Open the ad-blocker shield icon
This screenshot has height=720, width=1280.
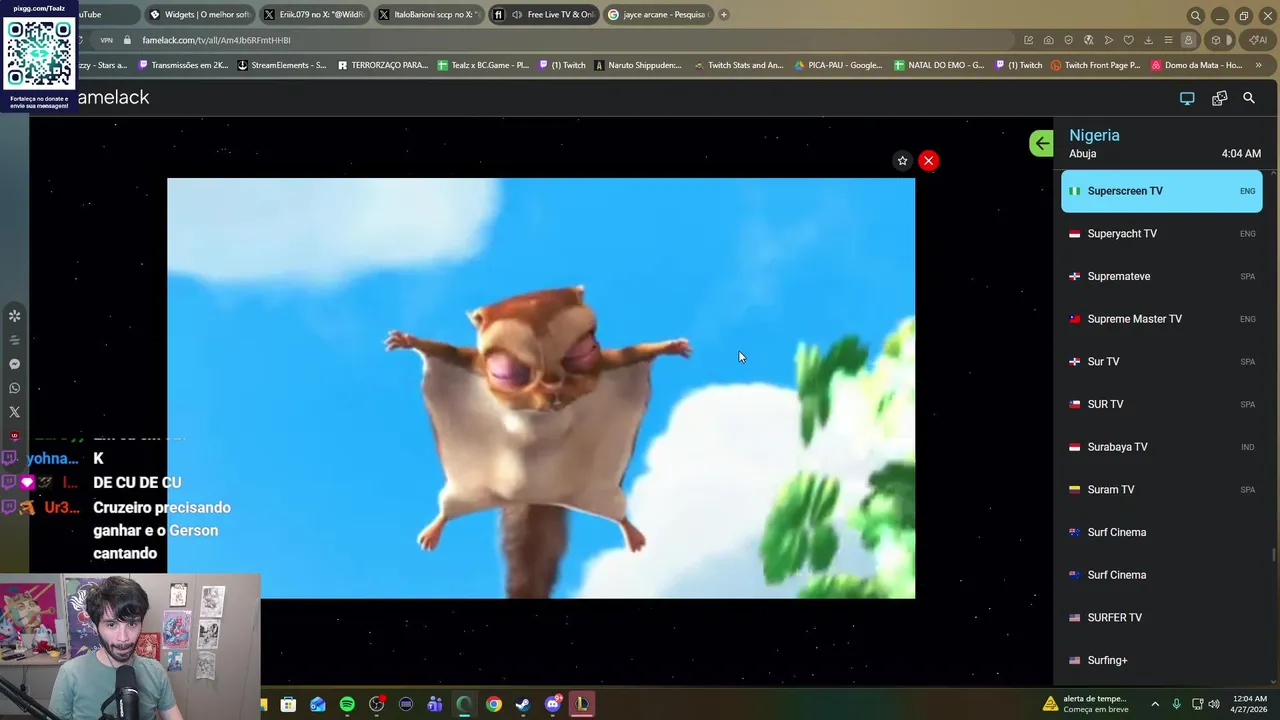coord(1068,40)
